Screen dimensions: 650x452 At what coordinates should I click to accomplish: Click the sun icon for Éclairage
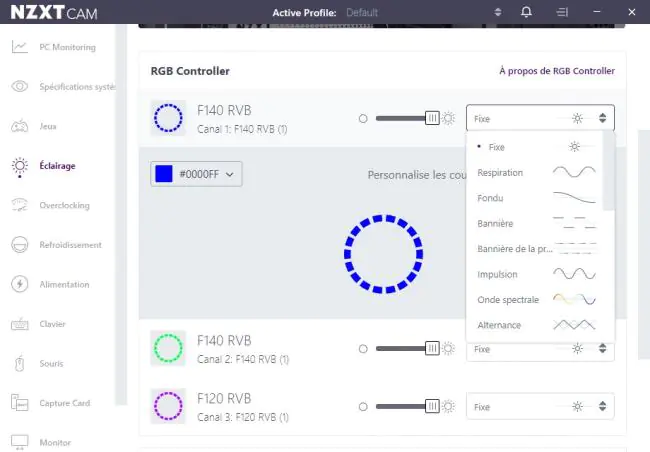(19, 166)
